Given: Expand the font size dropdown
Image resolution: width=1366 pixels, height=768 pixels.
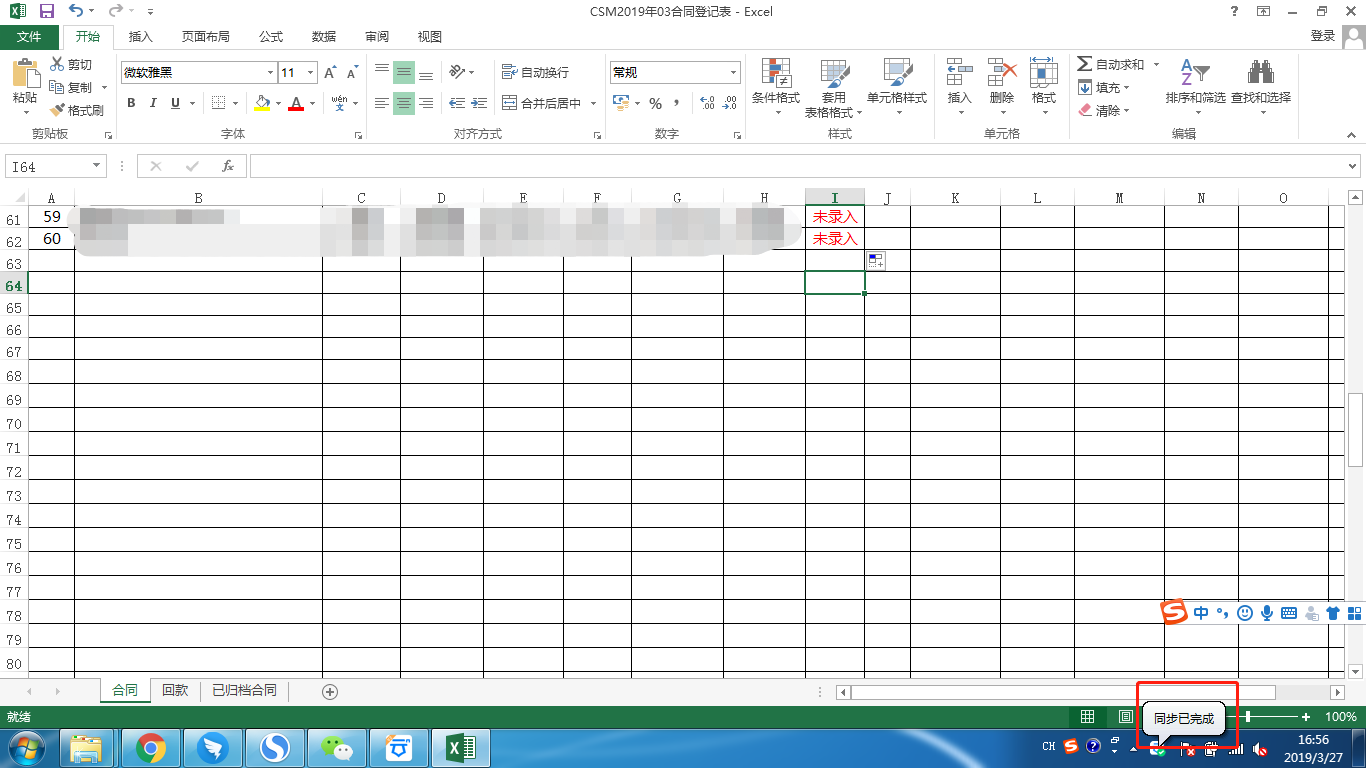Looking at the screenshot, I should (311, 73).
